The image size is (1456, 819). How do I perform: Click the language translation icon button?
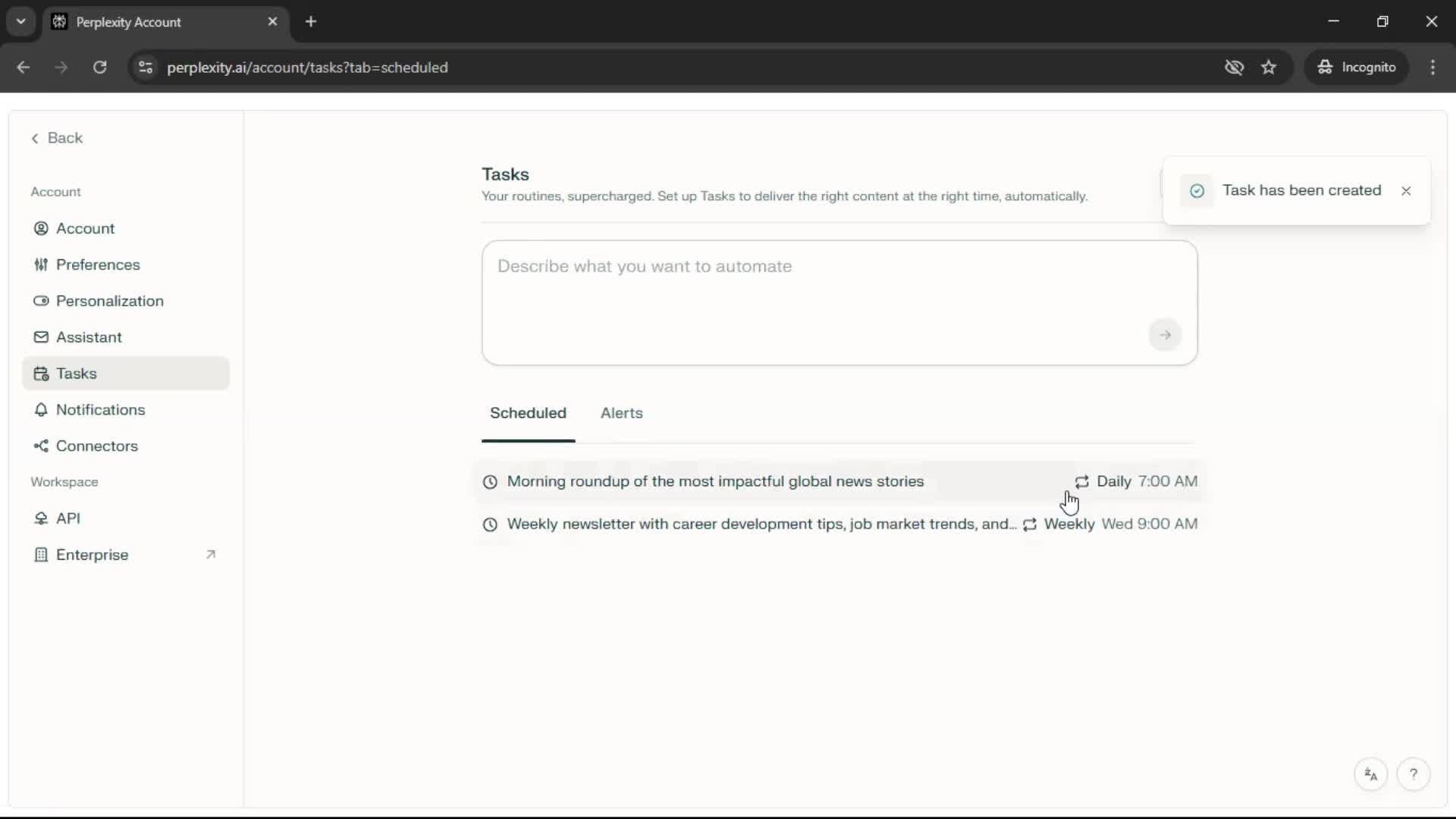1370,774
